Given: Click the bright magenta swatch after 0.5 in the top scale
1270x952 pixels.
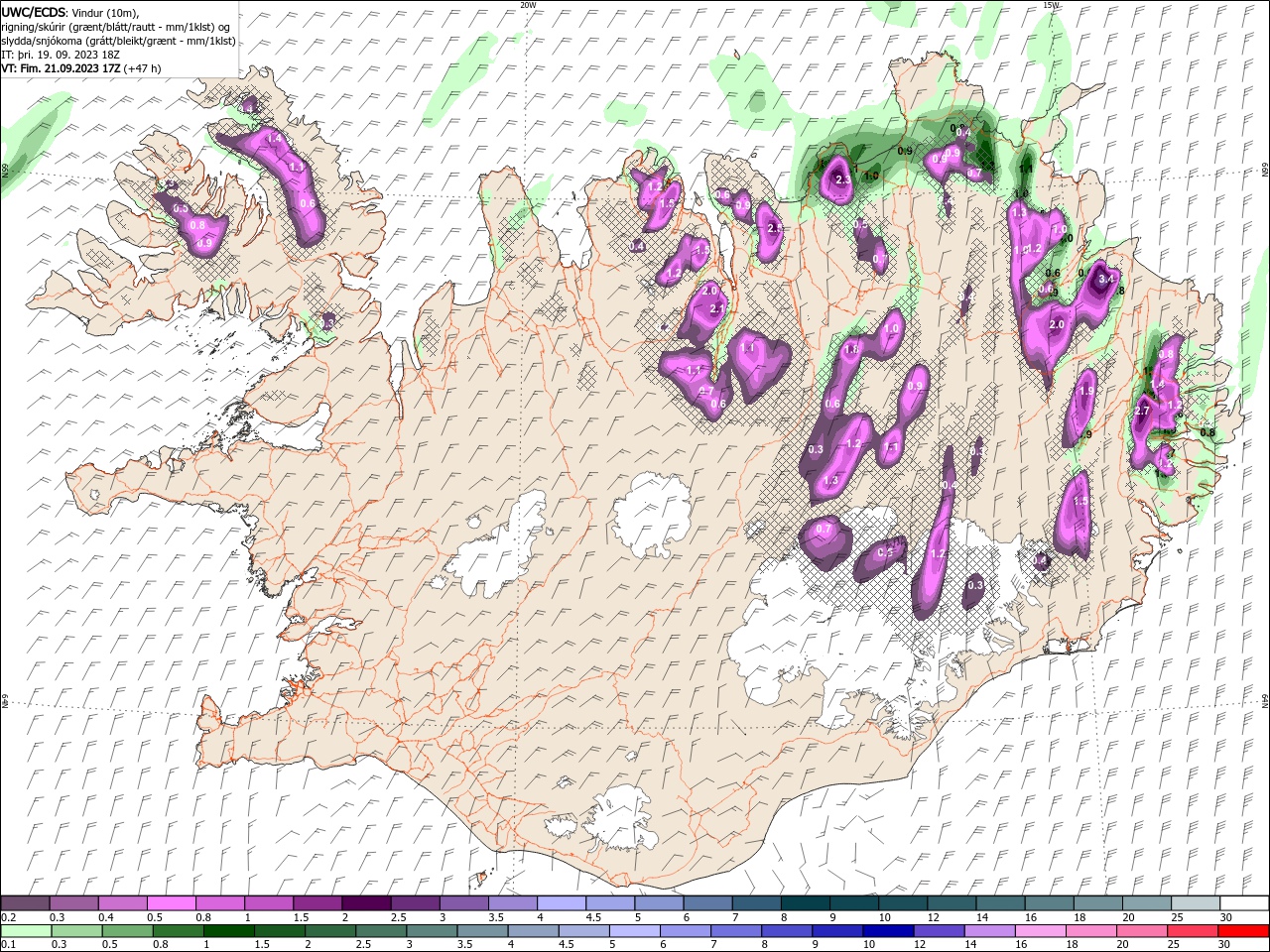Looking at the screenshot, I should tap(171, 902).
